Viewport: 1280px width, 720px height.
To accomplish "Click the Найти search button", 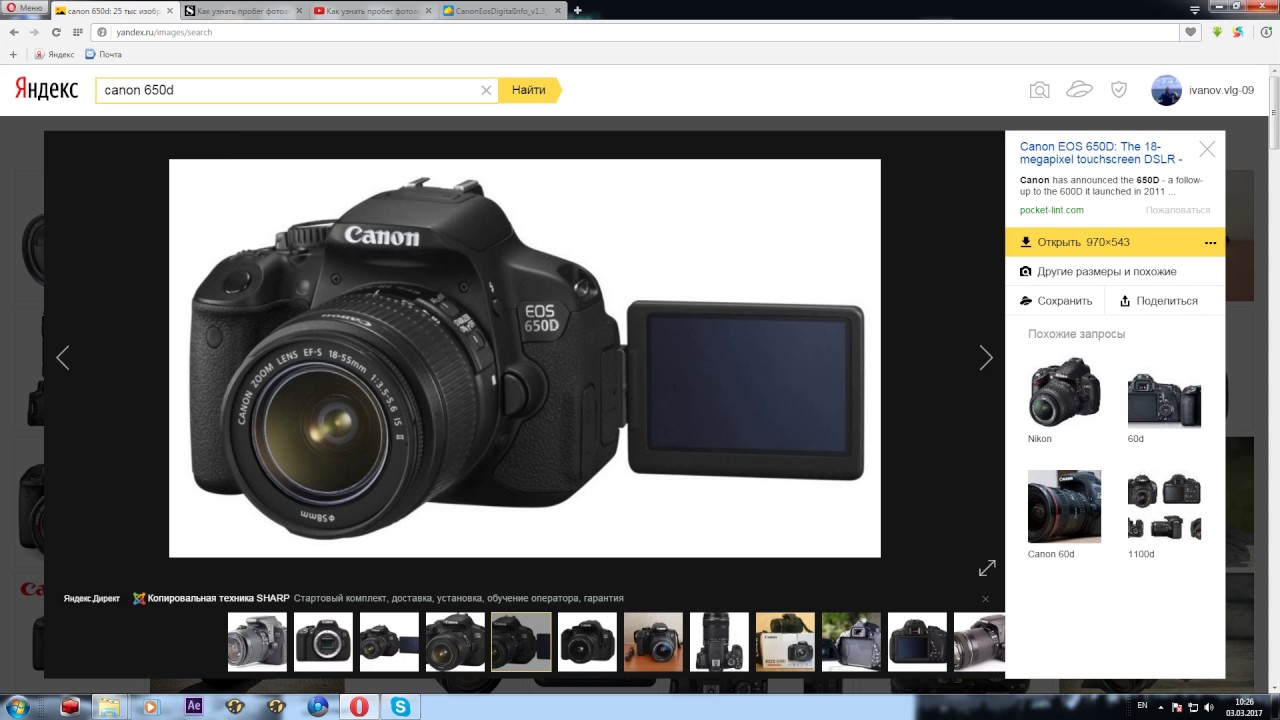I will tap(529, 90).
